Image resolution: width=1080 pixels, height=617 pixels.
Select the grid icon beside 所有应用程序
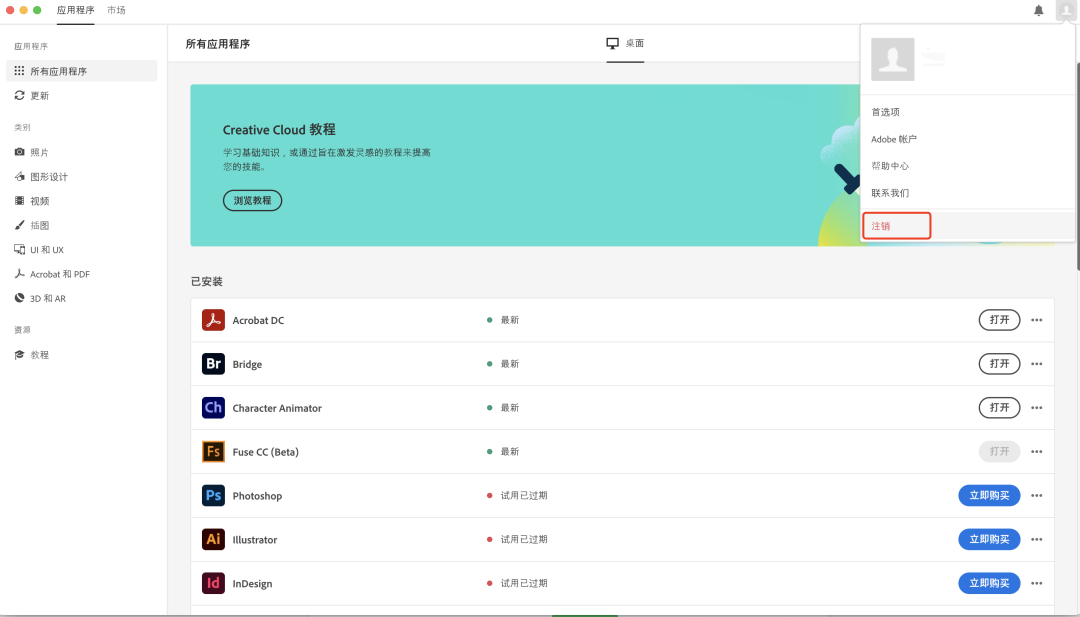19,71
